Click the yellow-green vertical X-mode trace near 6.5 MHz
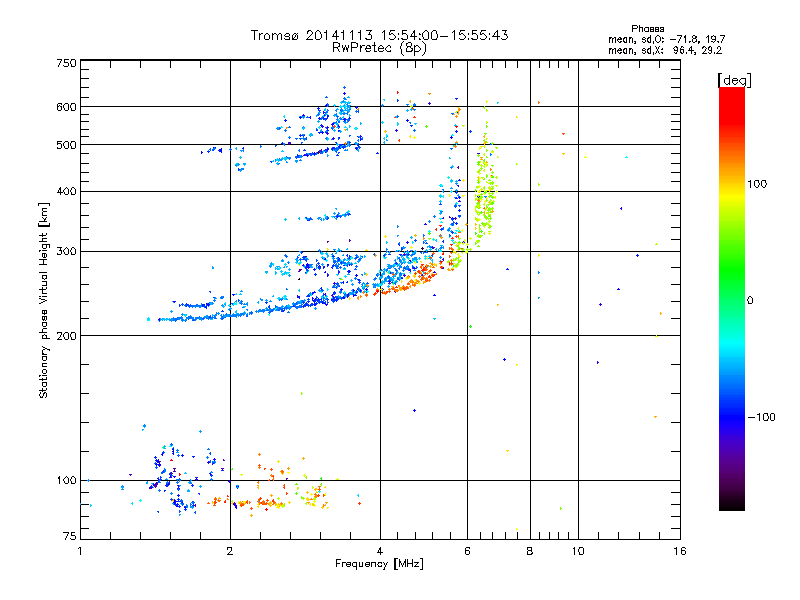Screen dimensions: 800x600 [x=485, y=199]
